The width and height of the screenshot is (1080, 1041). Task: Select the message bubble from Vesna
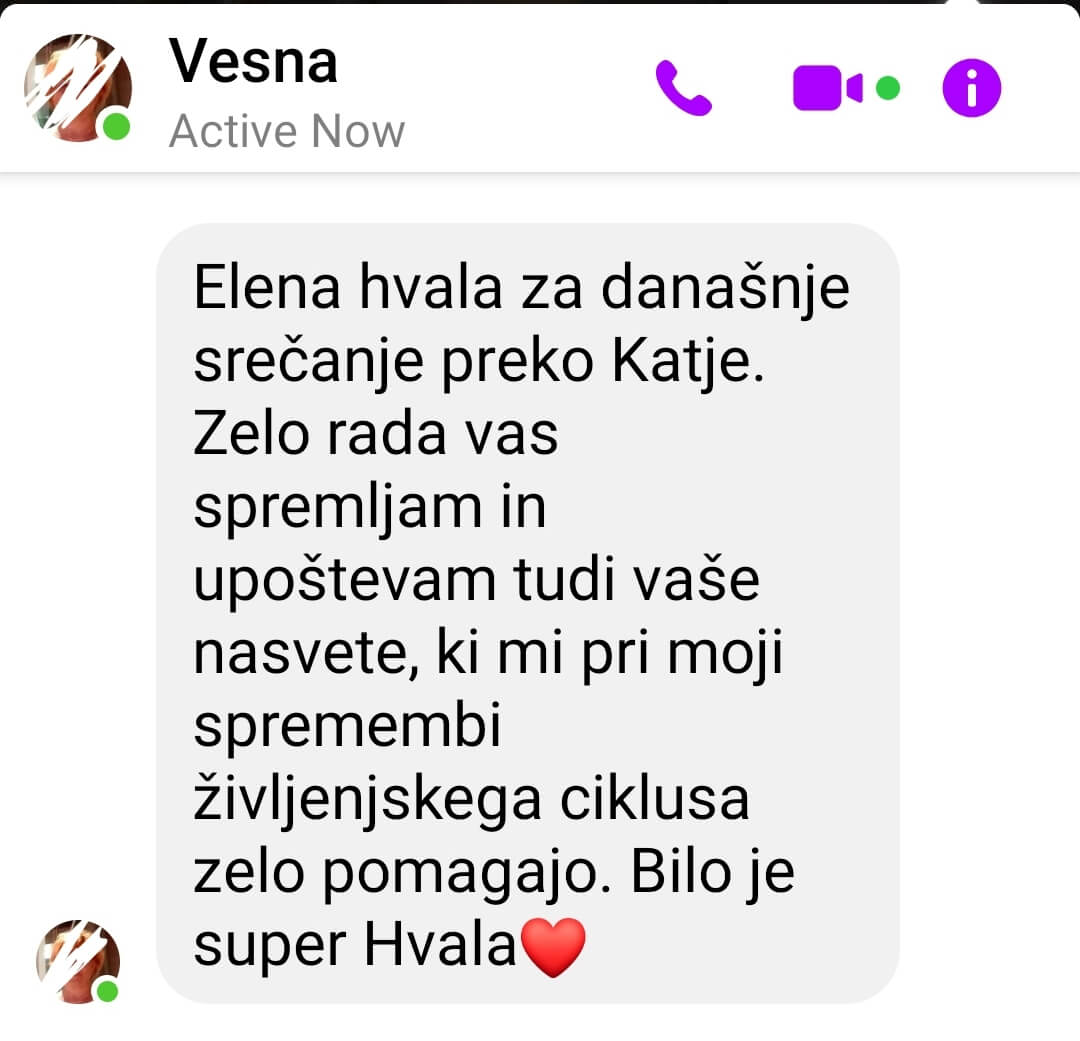(x=528, y=613)
